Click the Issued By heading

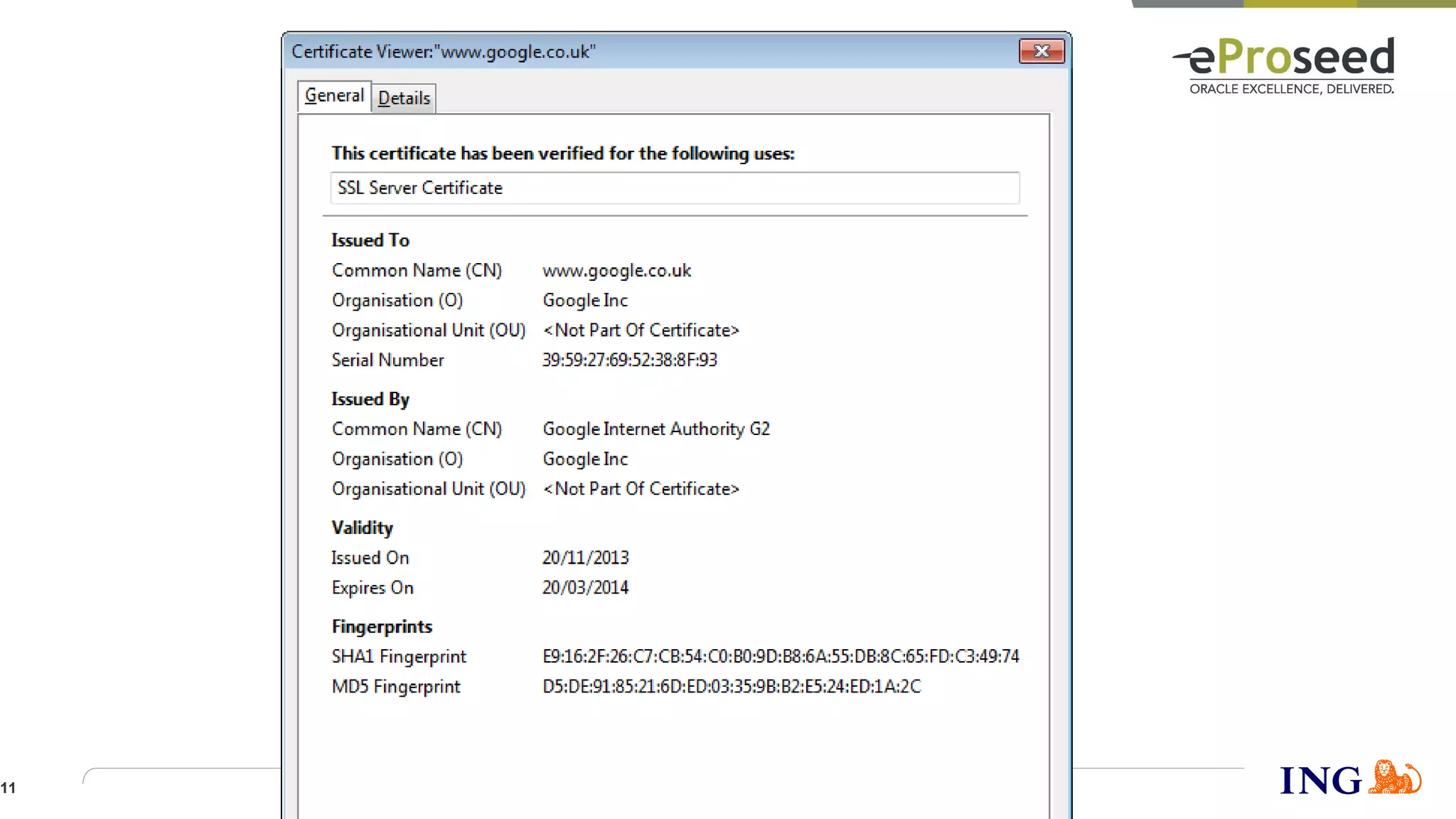point(370,400)
